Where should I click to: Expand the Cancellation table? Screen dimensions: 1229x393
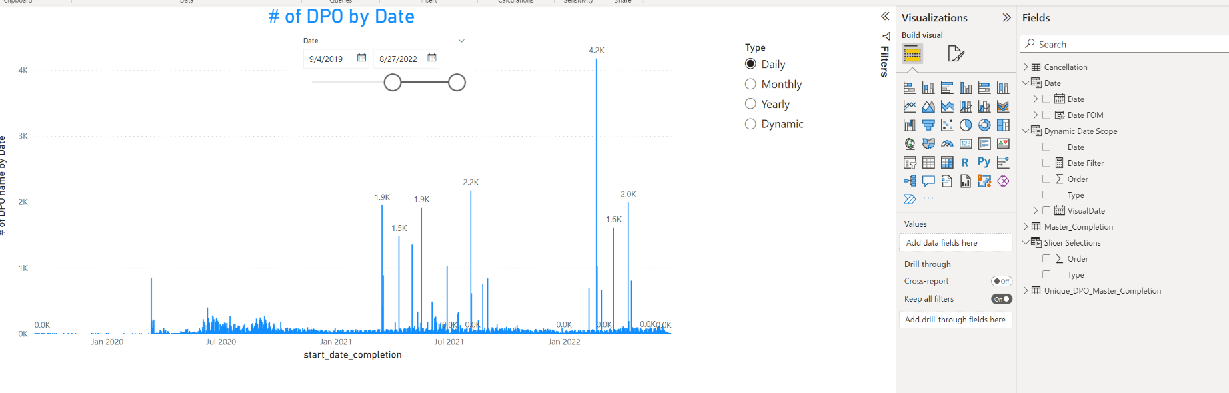tap(1025, 67)
